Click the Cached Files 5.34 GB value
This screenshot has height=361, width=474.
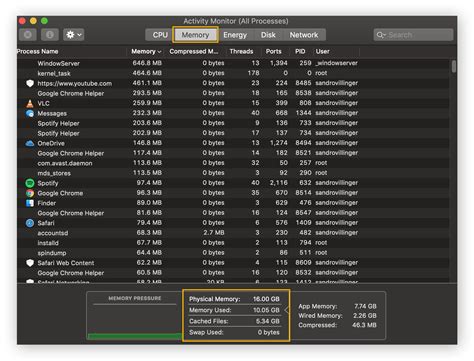267,321
